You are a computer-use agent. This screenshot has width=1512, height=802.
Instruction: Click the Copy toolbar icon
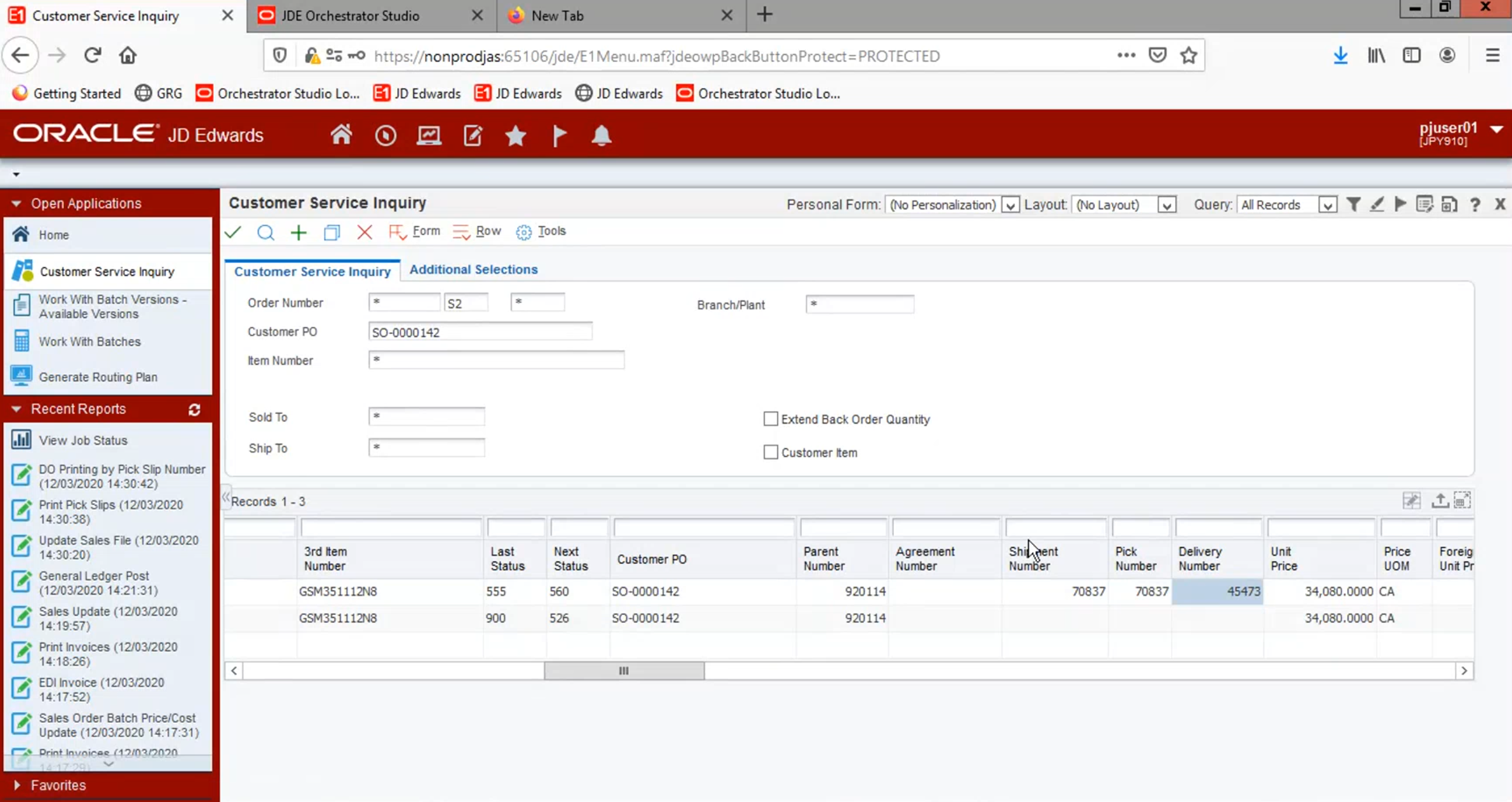pos(331,232)
